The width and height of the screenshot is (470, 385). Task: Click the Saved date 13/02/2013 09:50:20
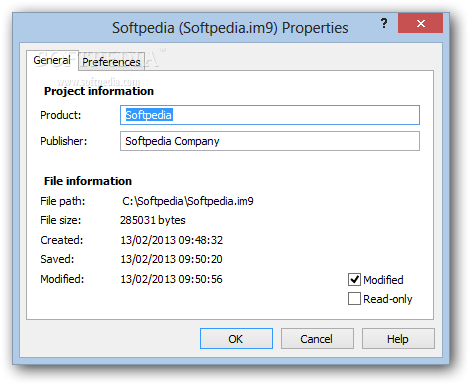coord(171,259)
